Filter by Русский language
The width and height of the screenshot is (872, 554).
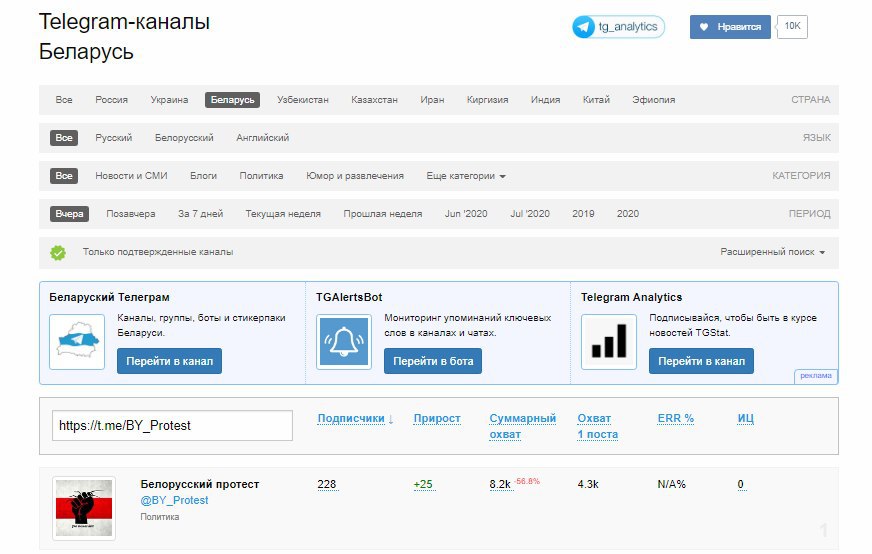[x=113, y=137]
